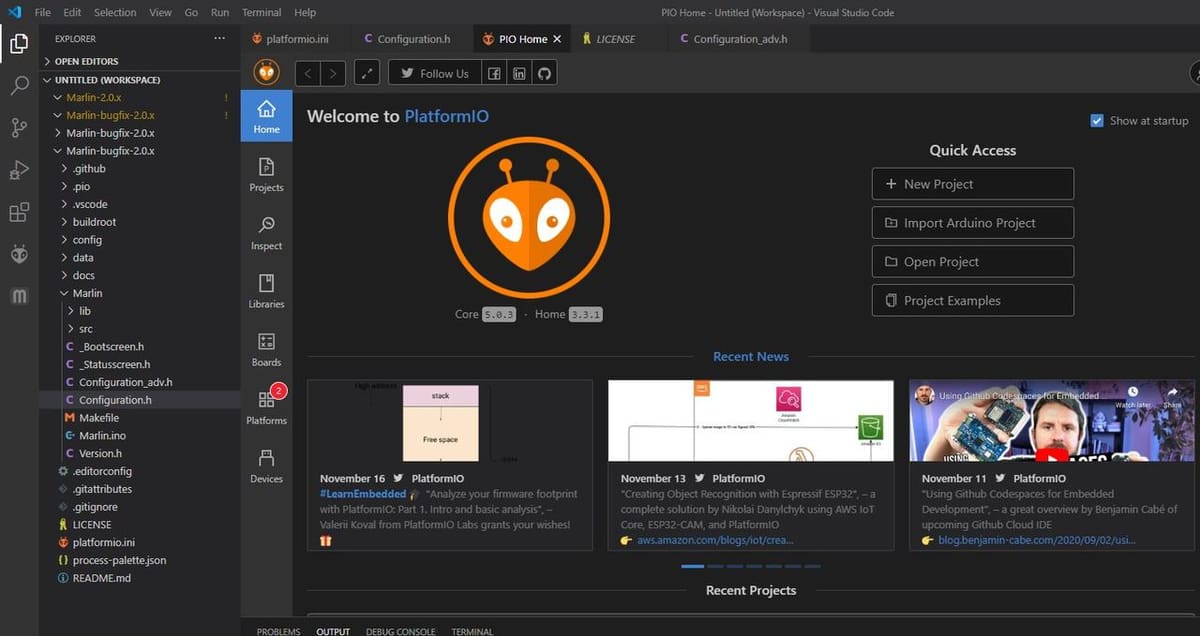
Task: Open Makefile in explorer tree
Action: pyautogui.click(x=140, y=417)
